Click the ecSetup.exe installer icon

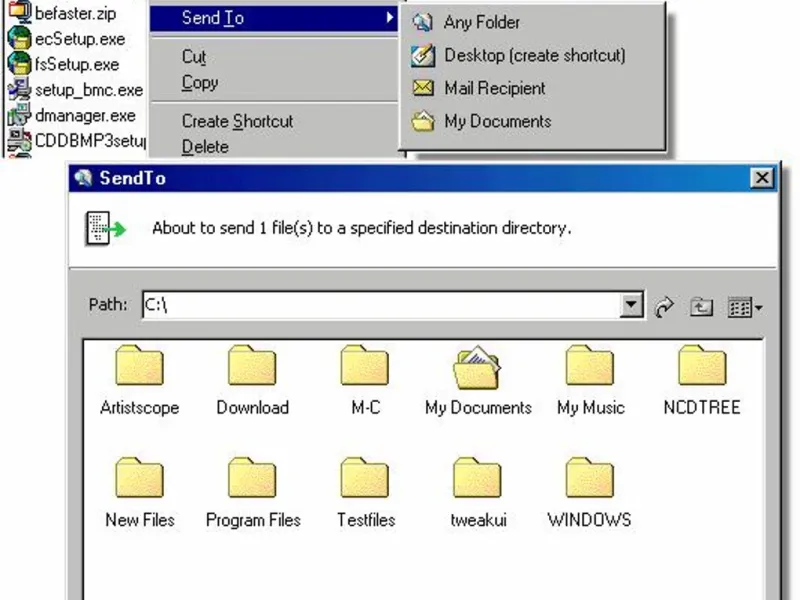pos(20,38)
